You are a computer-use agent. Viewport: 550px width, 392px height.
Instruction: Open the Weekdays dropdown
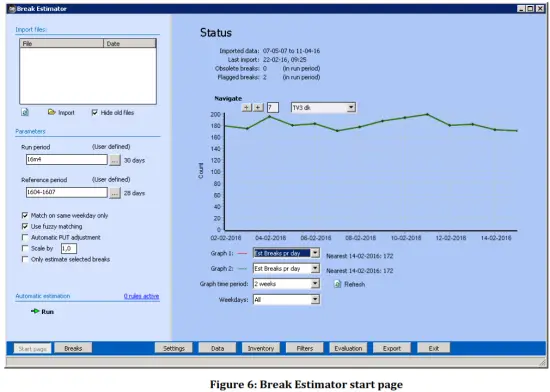point(315,299)
